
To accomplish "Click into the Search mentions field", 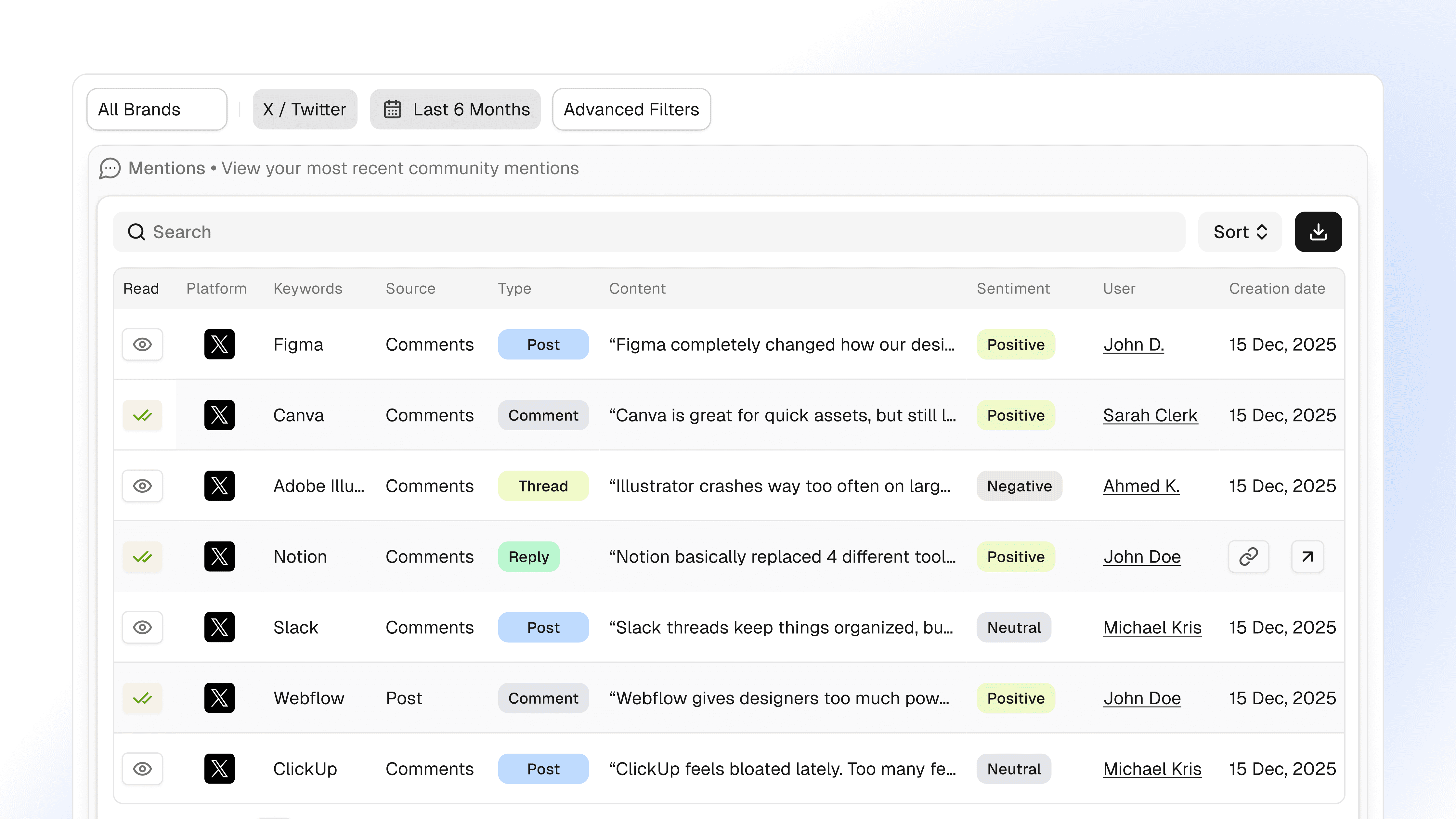I will 650,232.
